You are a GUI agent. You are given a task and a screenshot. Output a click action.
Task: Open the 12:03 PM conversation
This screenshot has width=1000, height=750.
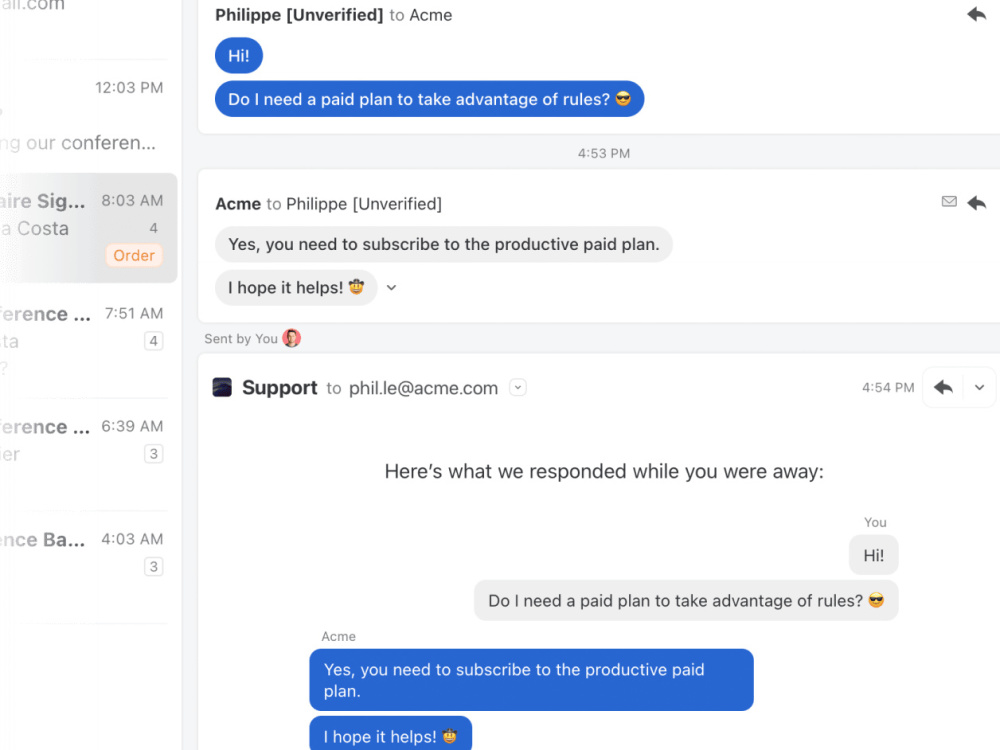[x=88, y=115]
